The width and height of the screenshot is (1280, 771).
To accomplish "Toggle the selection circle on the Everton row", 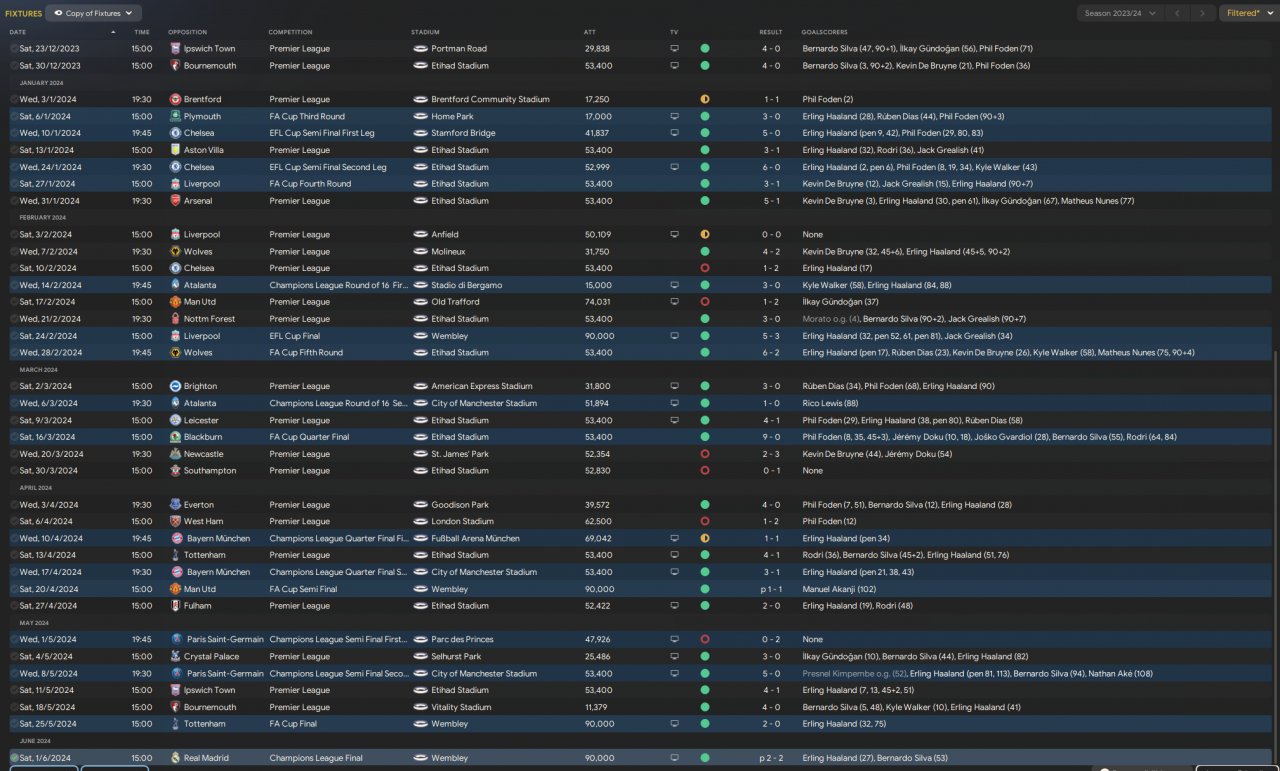I will (x=14, y=505).
